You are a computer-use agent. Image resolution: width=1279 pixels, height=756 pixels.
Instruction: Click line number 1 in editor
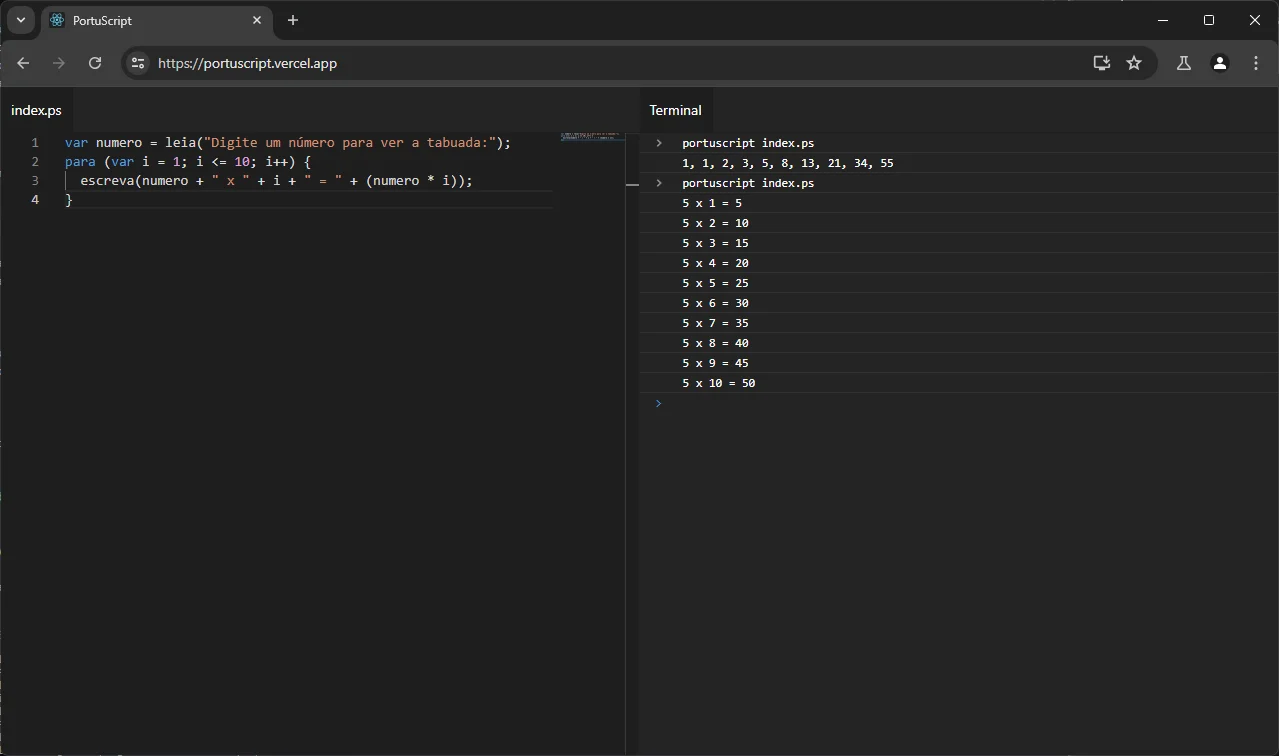[35, 143]
